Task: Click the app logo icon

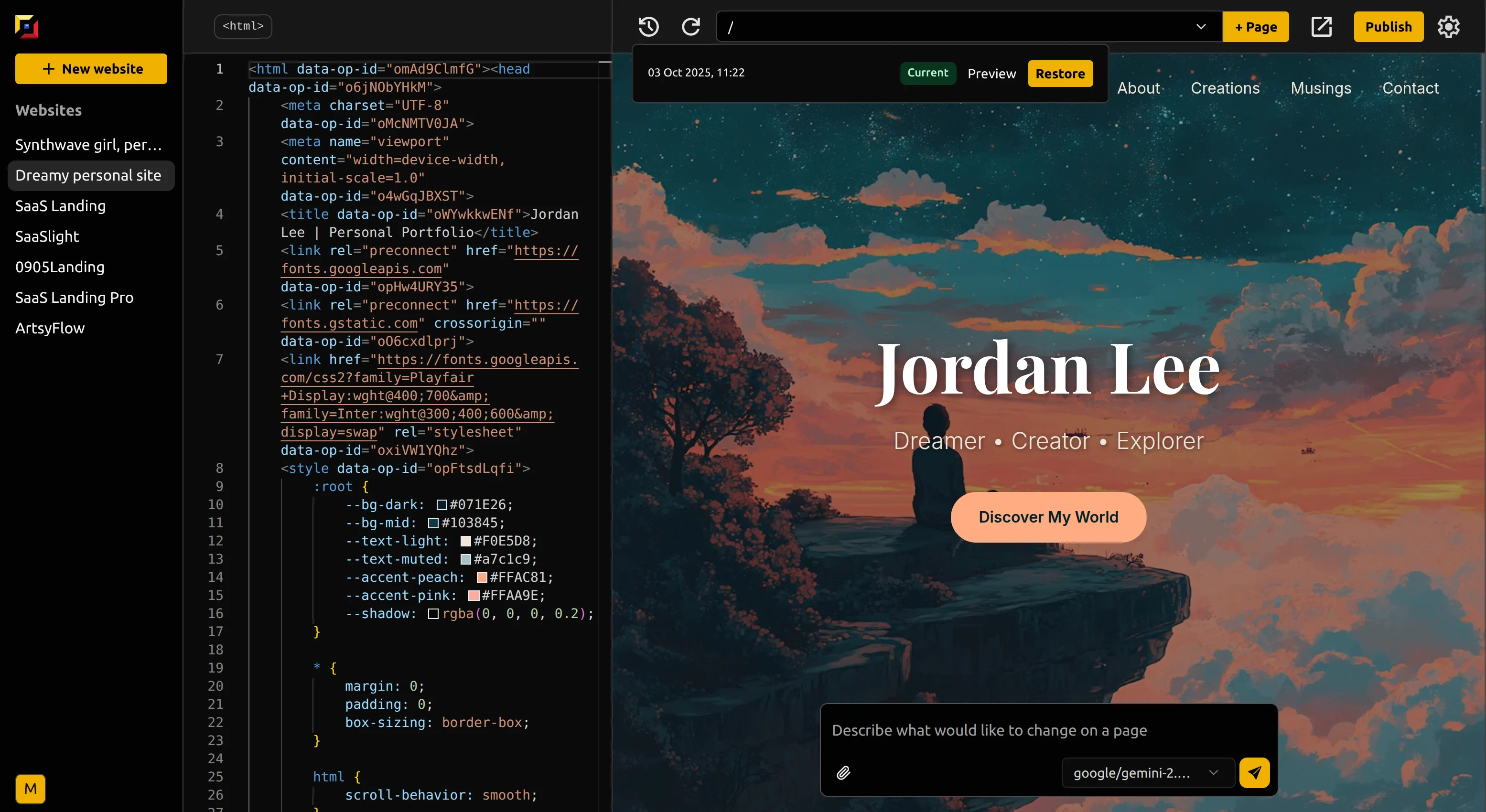Action: coord(27,27)
